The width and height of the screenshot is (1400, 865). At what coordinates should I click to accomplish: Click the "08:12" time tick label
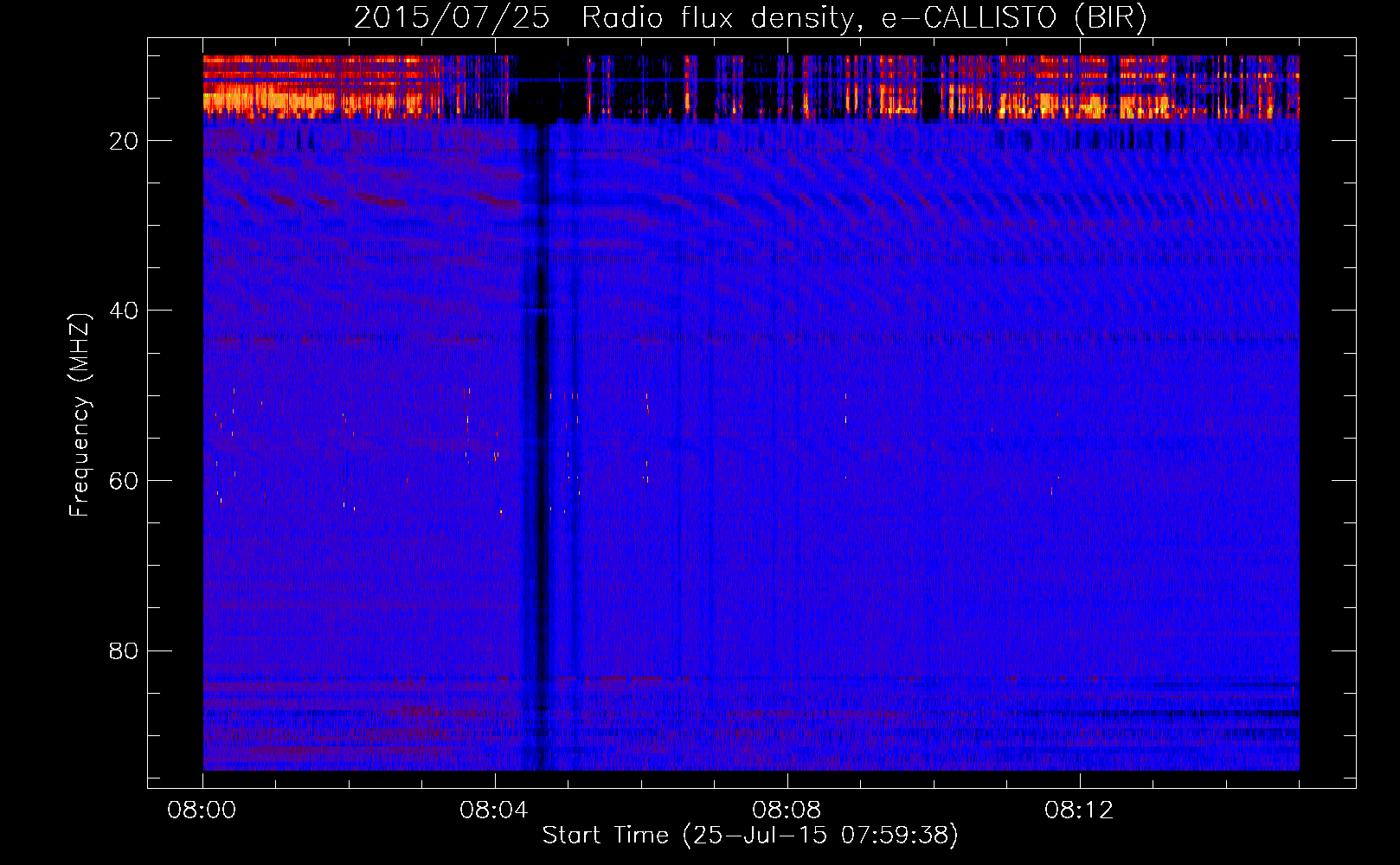click(1079, 811)
